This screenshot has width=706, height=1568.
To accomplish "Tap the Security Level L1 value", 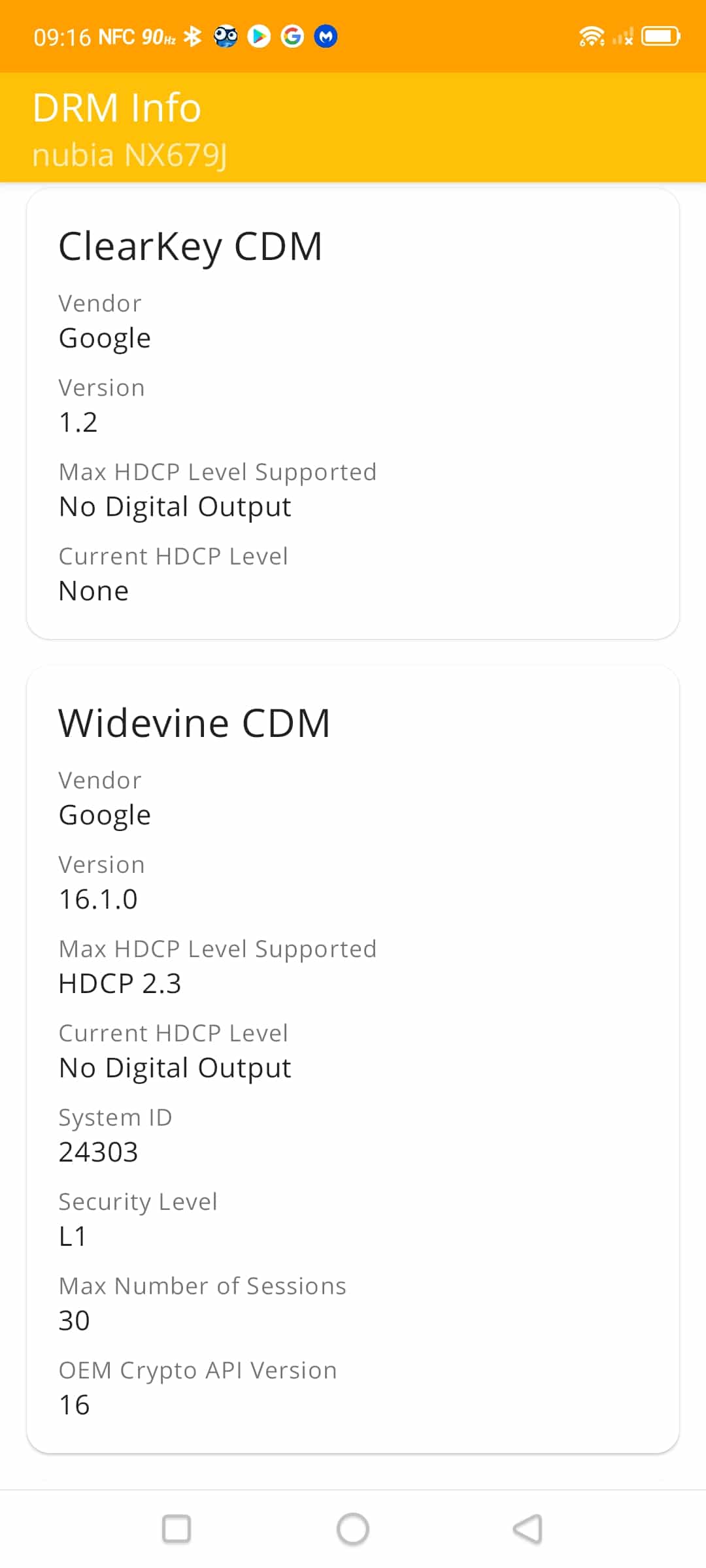I will (x=73, y=1237).
